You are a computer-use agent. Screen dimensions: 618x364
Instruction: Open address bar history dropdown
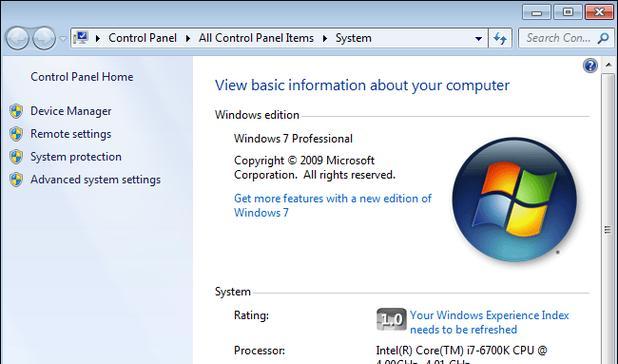[x=478, y=39]
